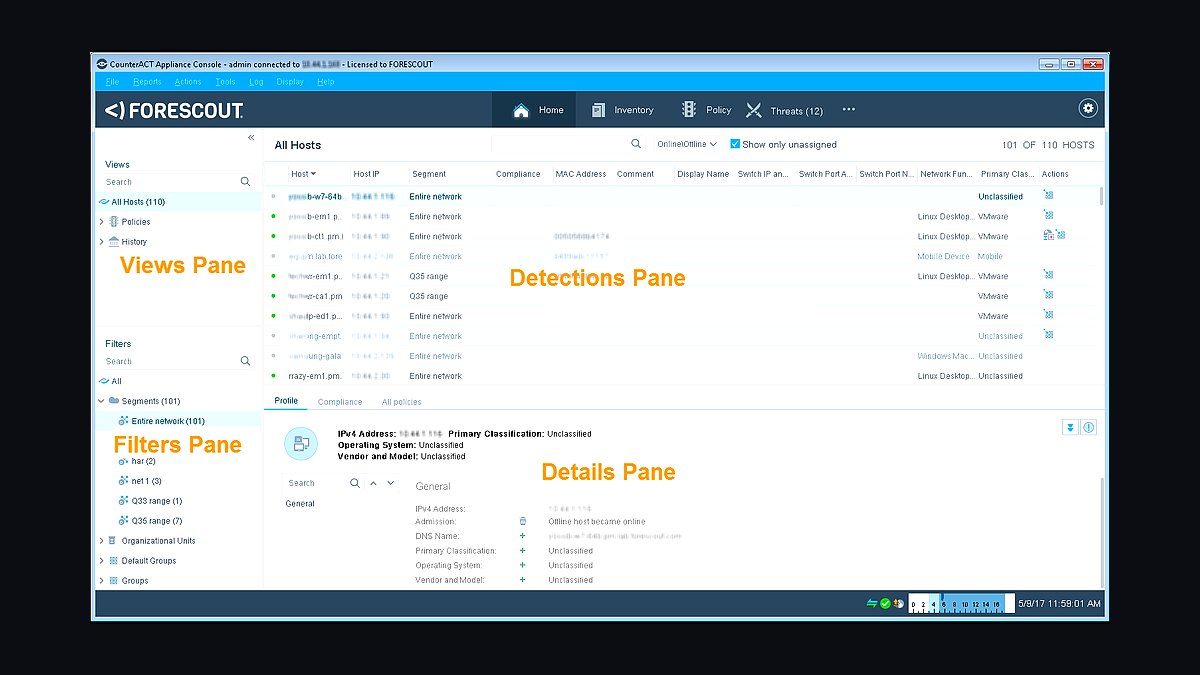Open the File menu
The height and width of the screenshot is (675, 1200).
(x=112, y=82)
